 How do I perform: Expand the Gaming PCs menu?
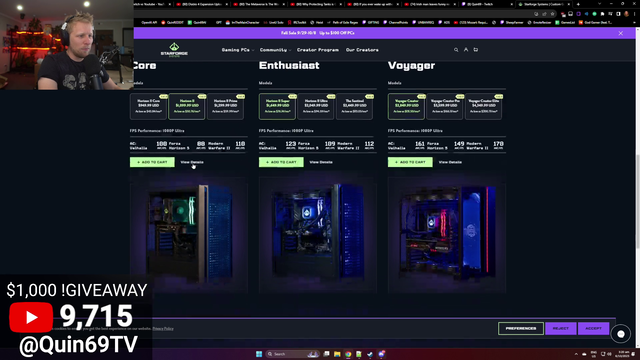click(238, 50)
